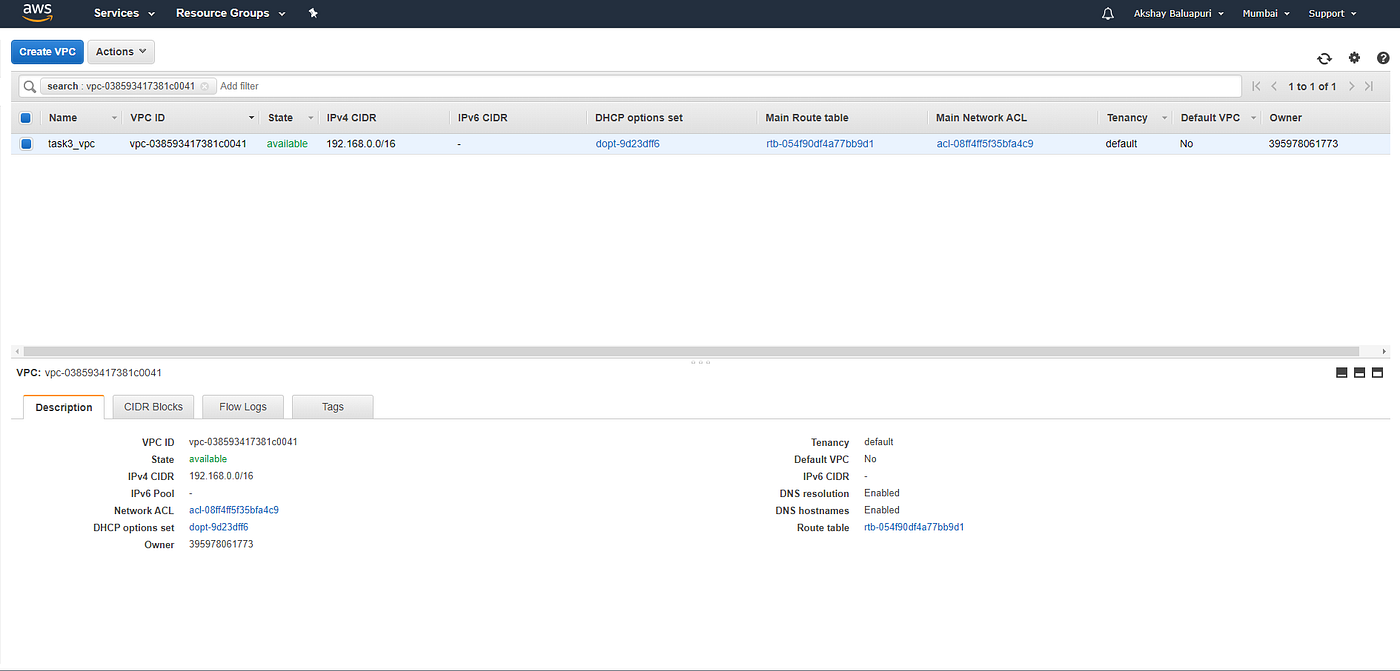Open the Mumbai region dropdown

point(1264,13)
